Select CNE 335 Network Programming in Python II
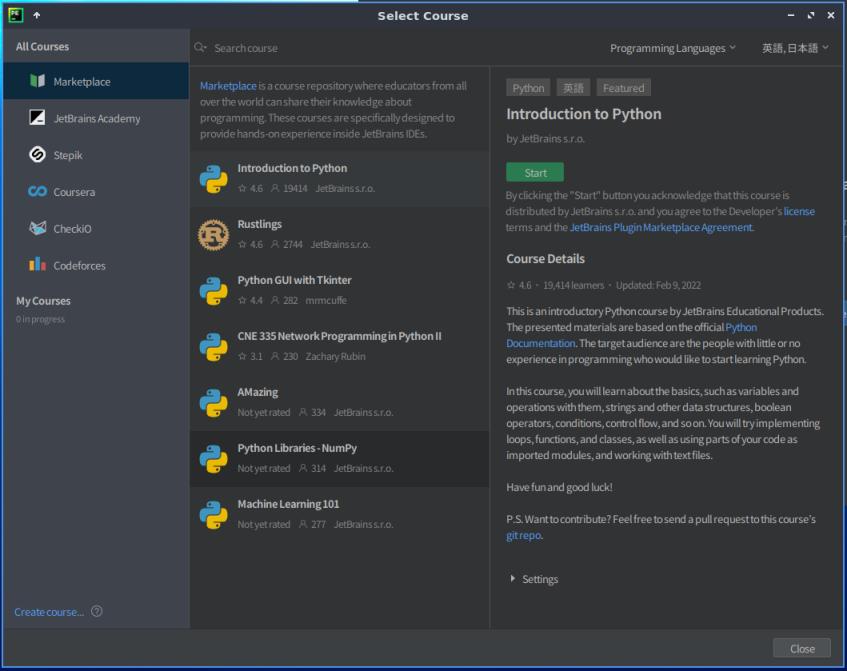Viewport: 847px width, 671px height. [x=339, y=336]
